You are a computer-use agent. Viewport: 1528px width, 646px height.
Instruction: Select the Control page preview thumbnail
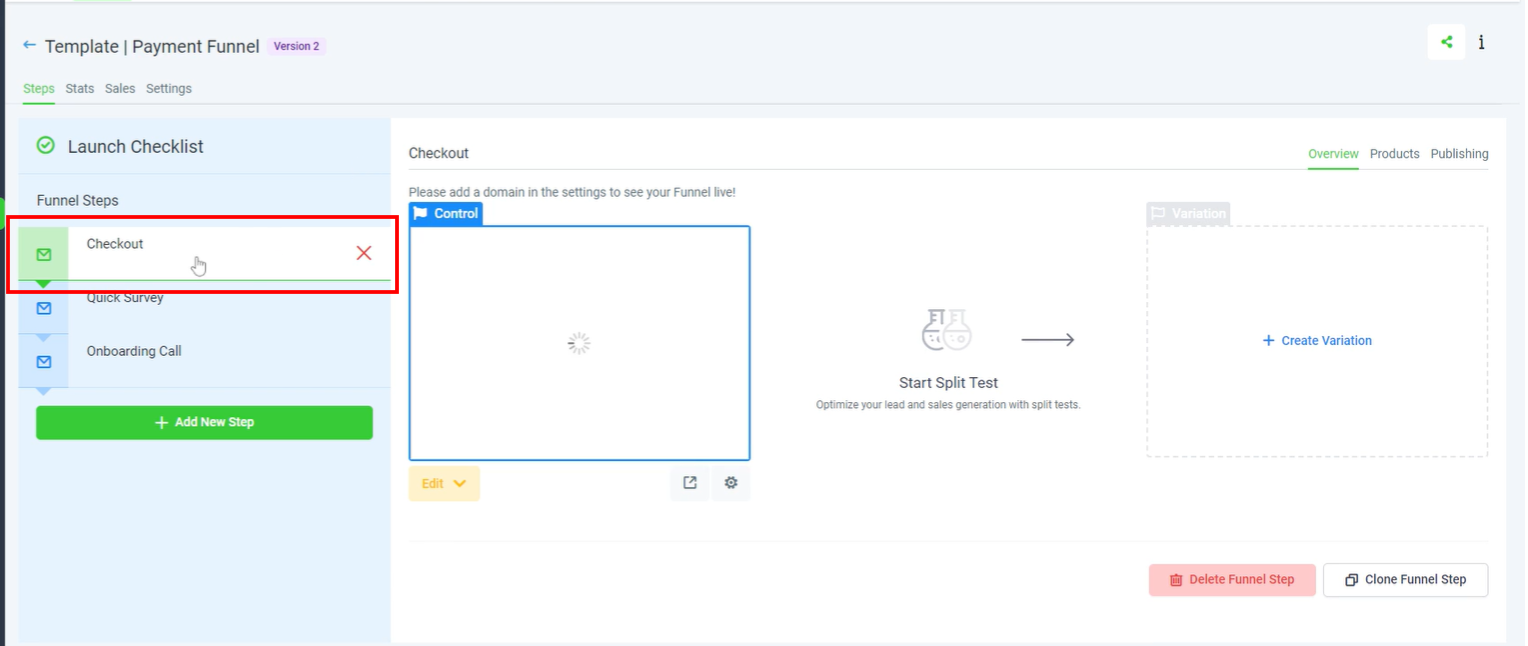(579, 343)
